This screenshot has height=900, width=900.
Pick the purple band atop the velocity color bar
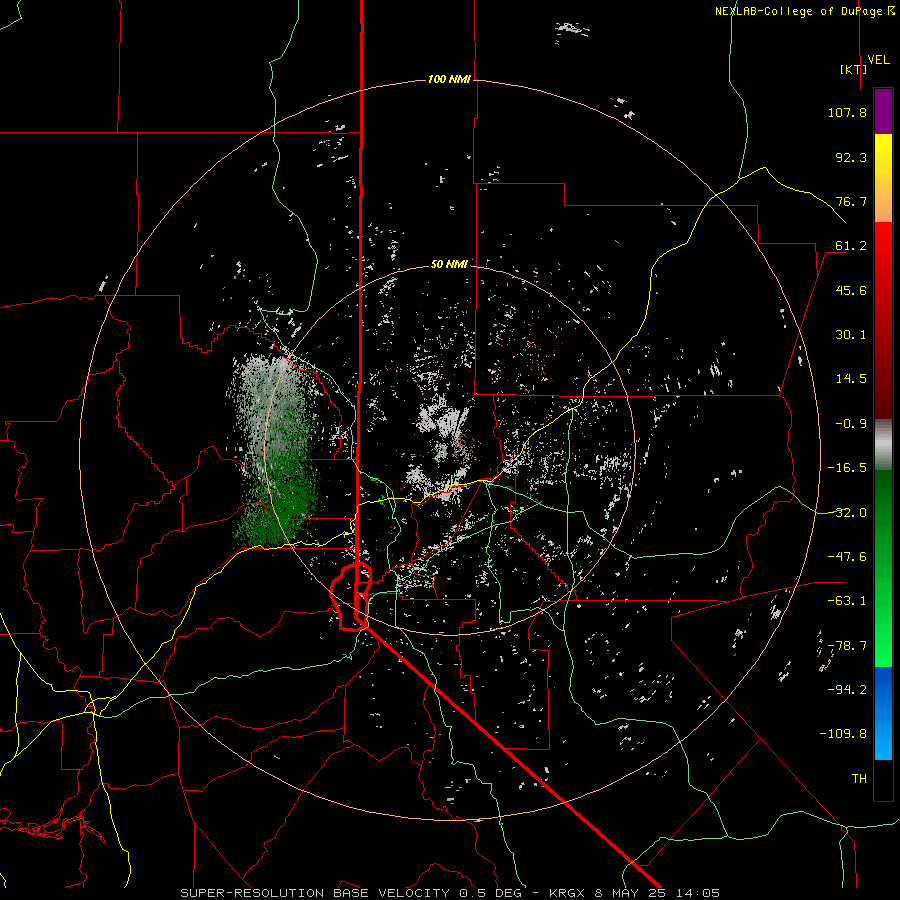tap(883, 111)
